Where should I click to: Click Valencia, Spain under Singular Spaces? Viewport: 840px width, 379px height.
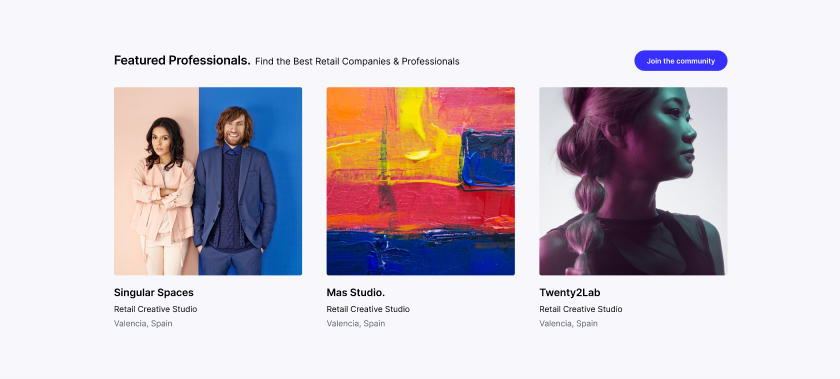pos(143,323)
